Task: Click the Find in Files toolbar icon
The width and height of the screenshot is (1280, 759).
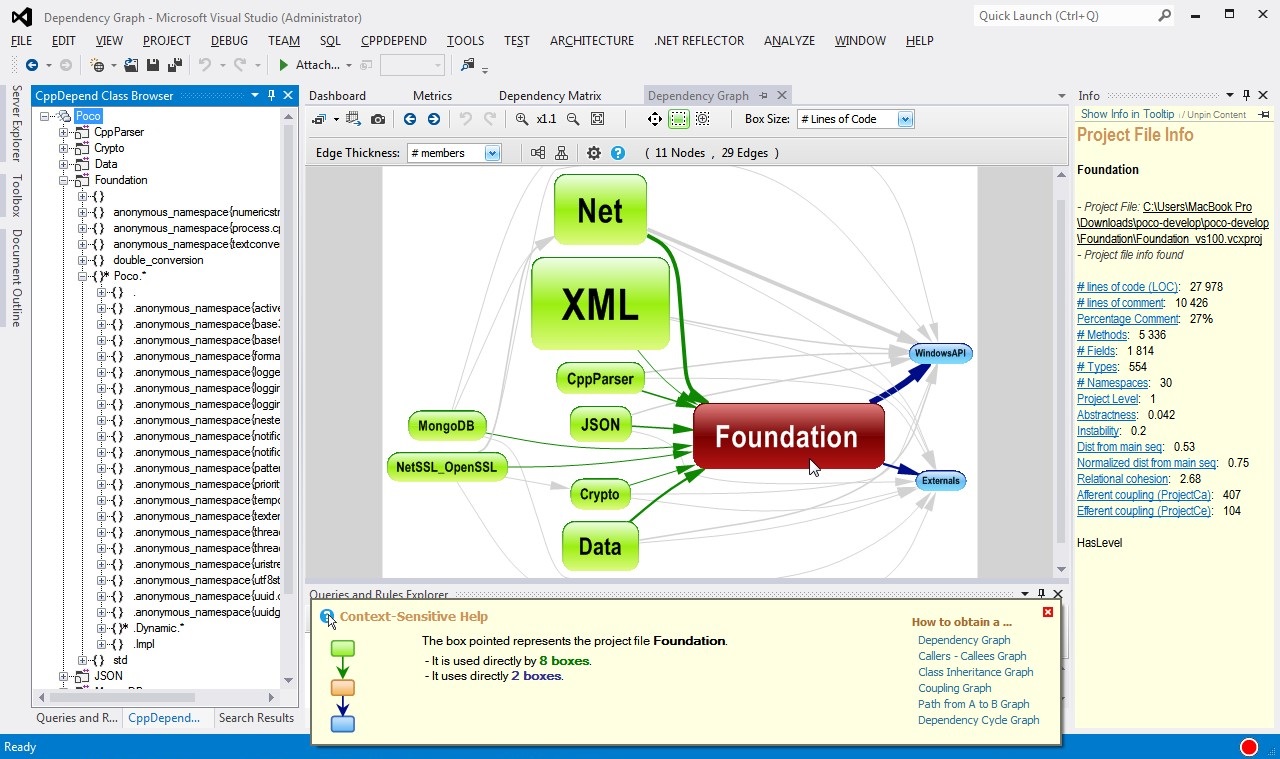Action: [x=467, y=65]
